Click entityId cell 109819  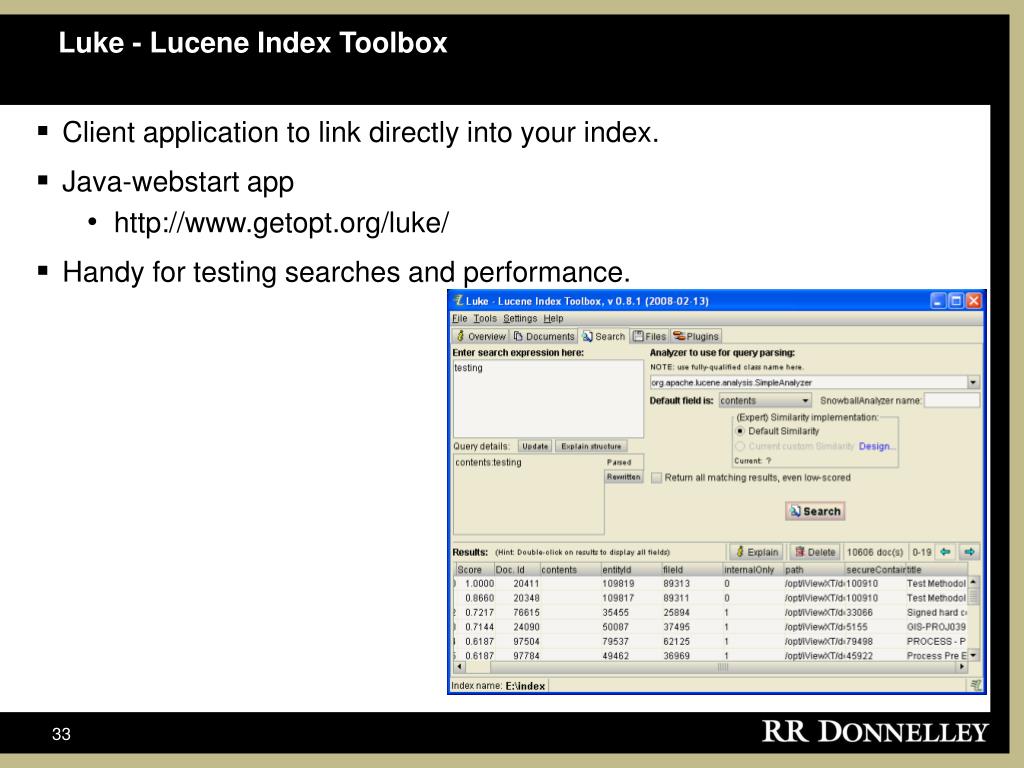coord(618,583)
